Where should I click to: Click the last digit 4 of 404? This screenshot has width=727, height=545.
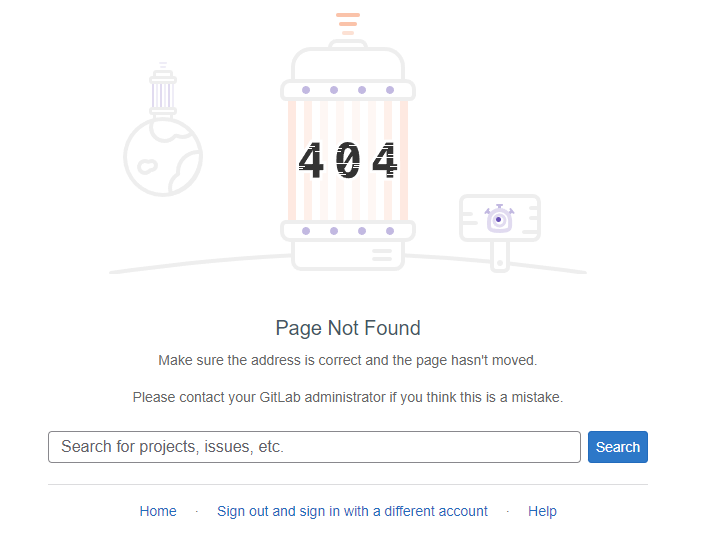tap(385, 160)
